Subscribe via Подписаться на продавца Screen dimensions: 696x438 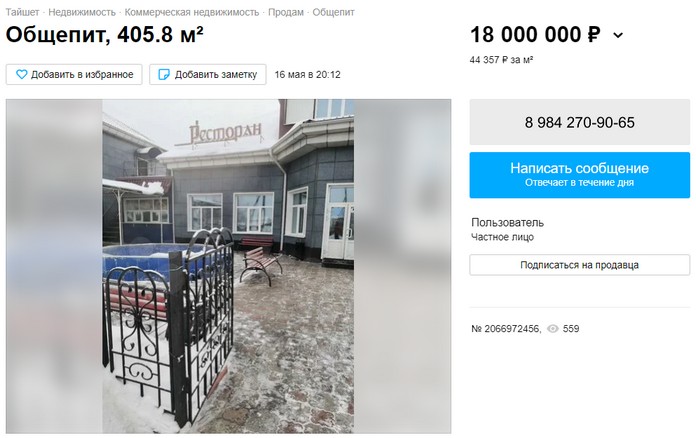pyautogui.click(x=580, y=265)
